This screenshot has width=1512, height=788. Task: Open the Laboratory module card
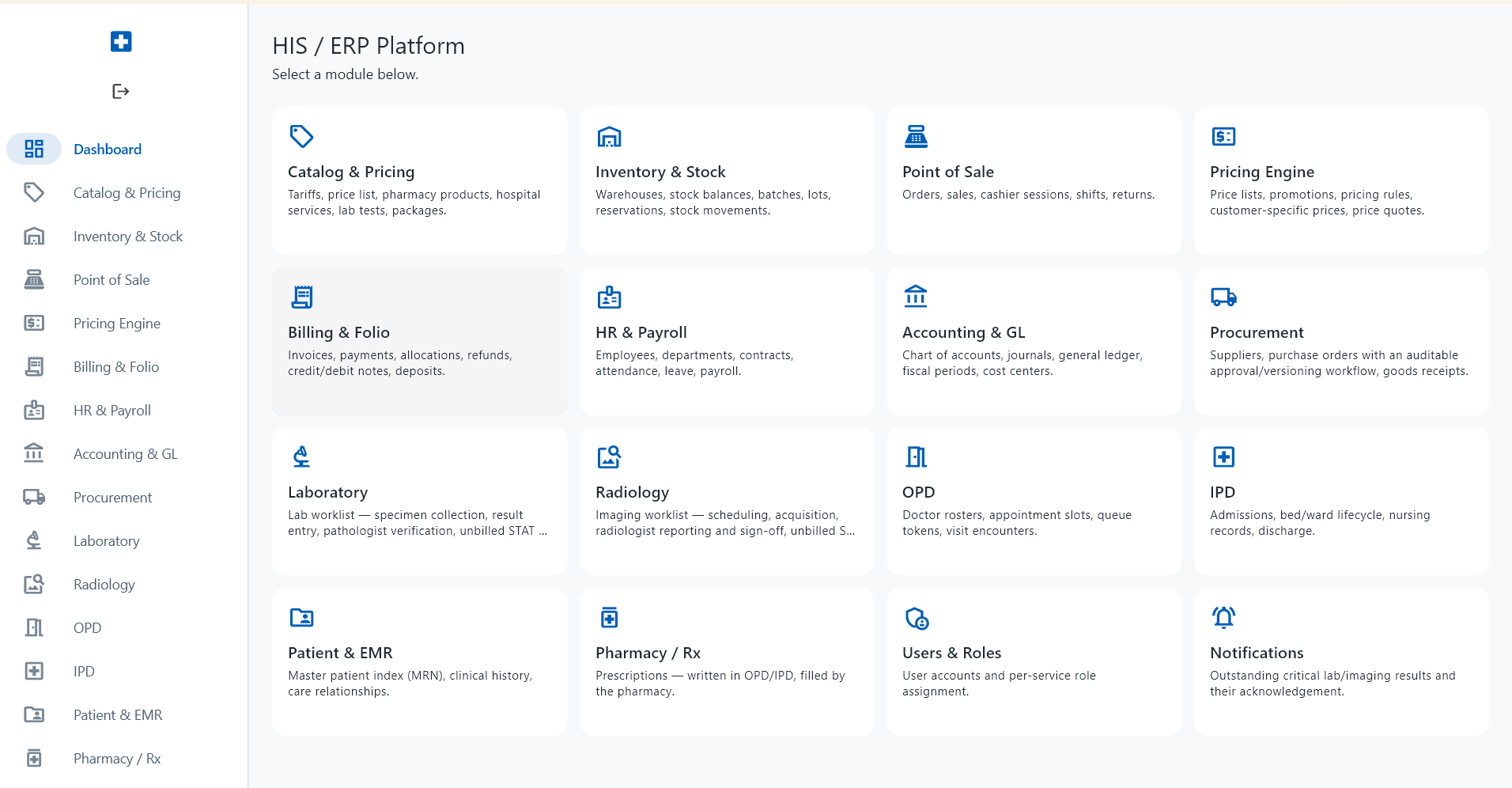419,501
